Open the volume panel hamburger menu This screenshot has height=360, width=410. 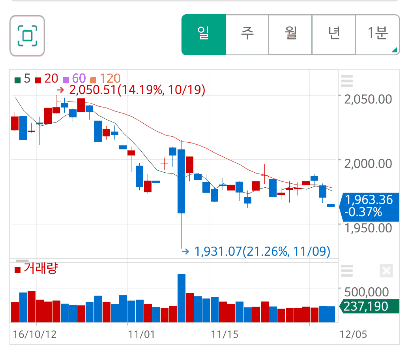(x=347, y=271)
